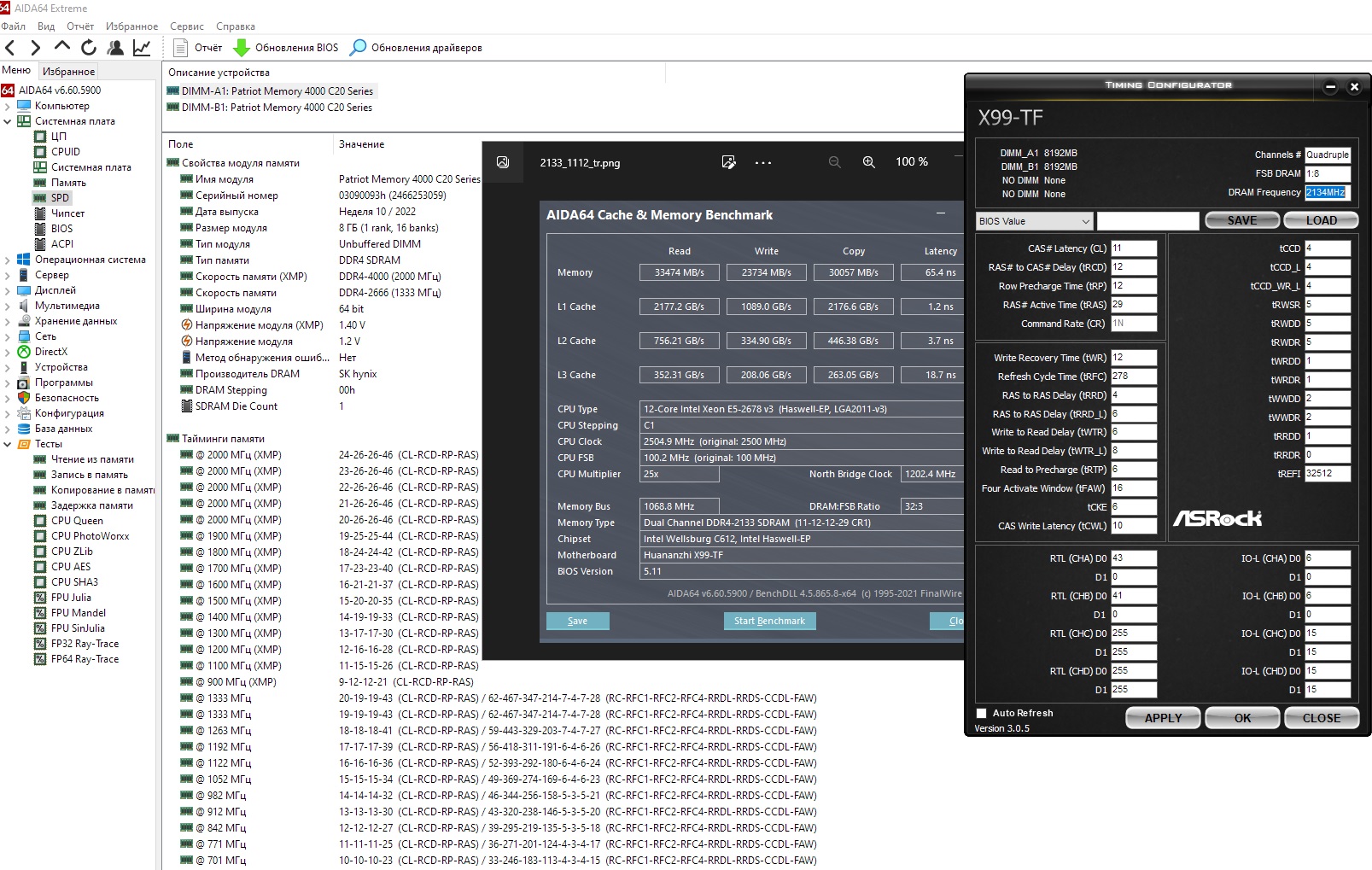Open the BIOS Value dropdown in Timing Configurator
This screenshot has height=870, width=1372.
coord(1035,221)
